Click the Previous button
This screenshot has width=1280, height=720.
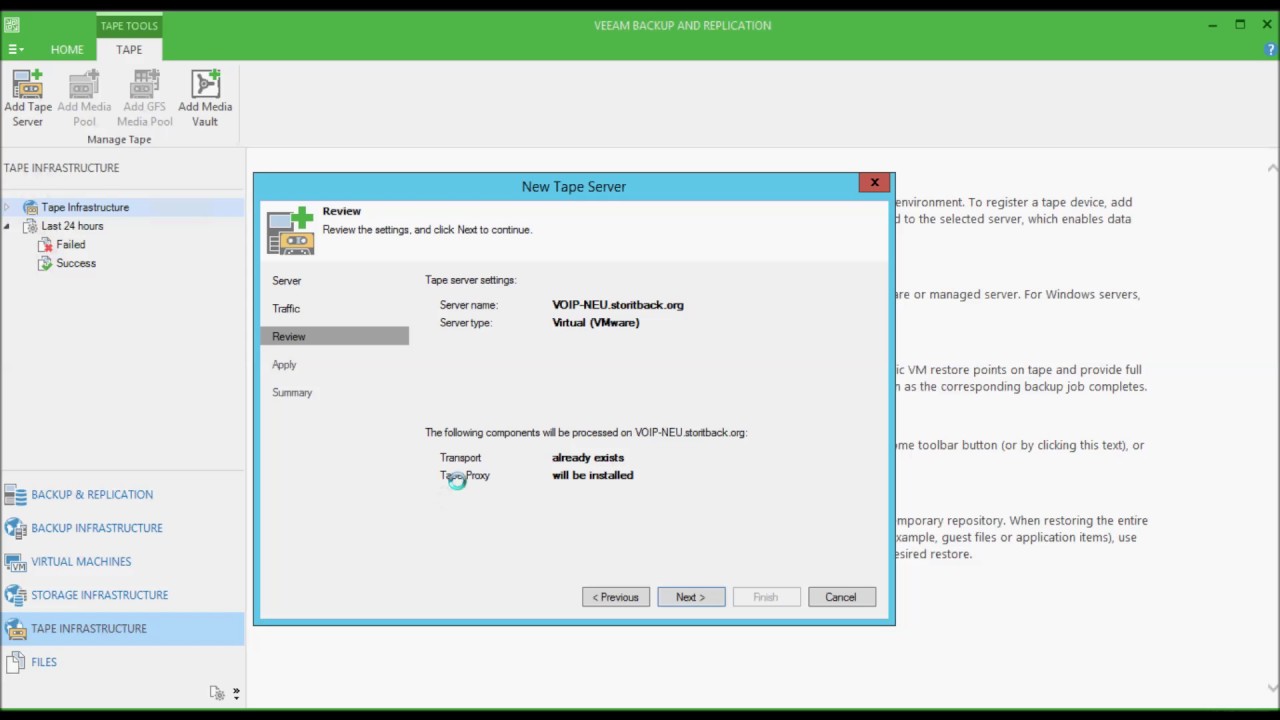[x=616, y=597]
